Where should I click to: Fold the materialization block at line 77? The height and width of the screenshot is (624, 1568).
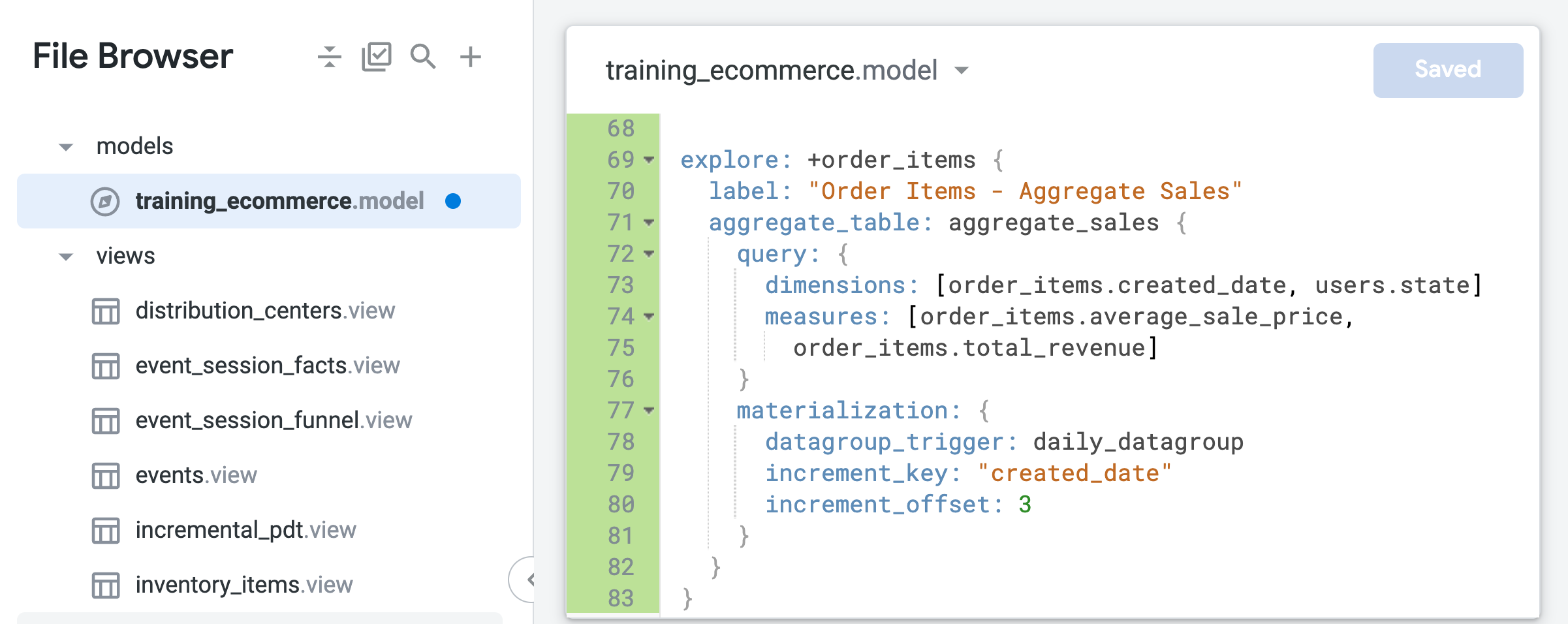click(649, 411)
